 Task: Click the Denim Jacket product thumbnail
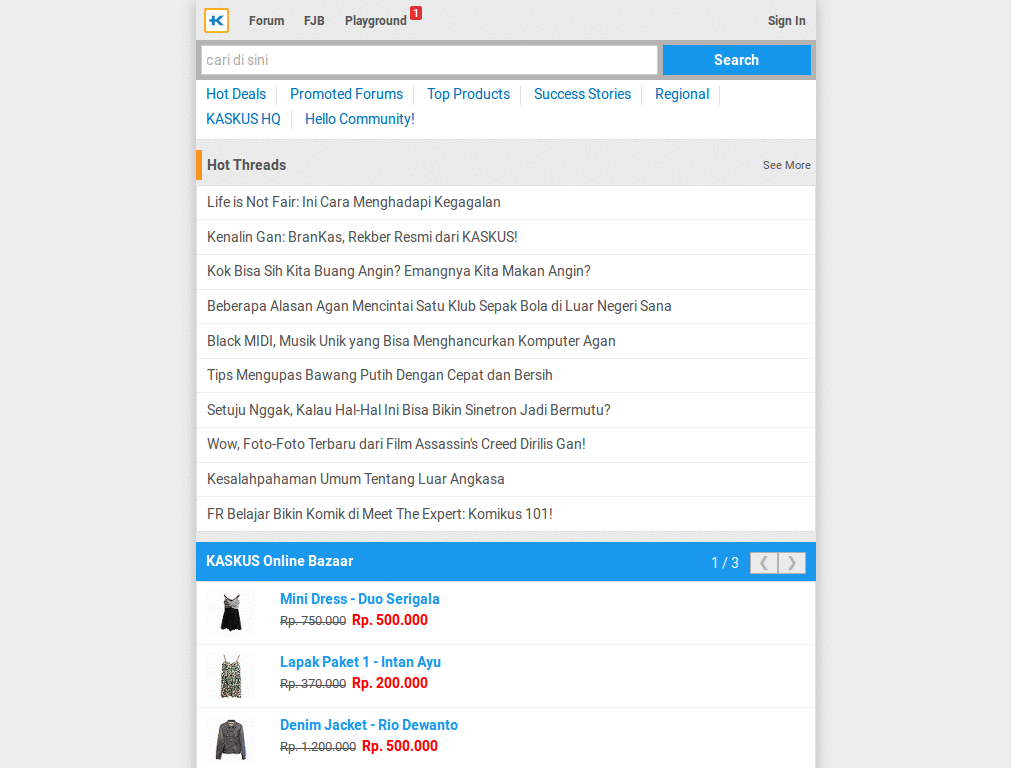pos(231,739)
